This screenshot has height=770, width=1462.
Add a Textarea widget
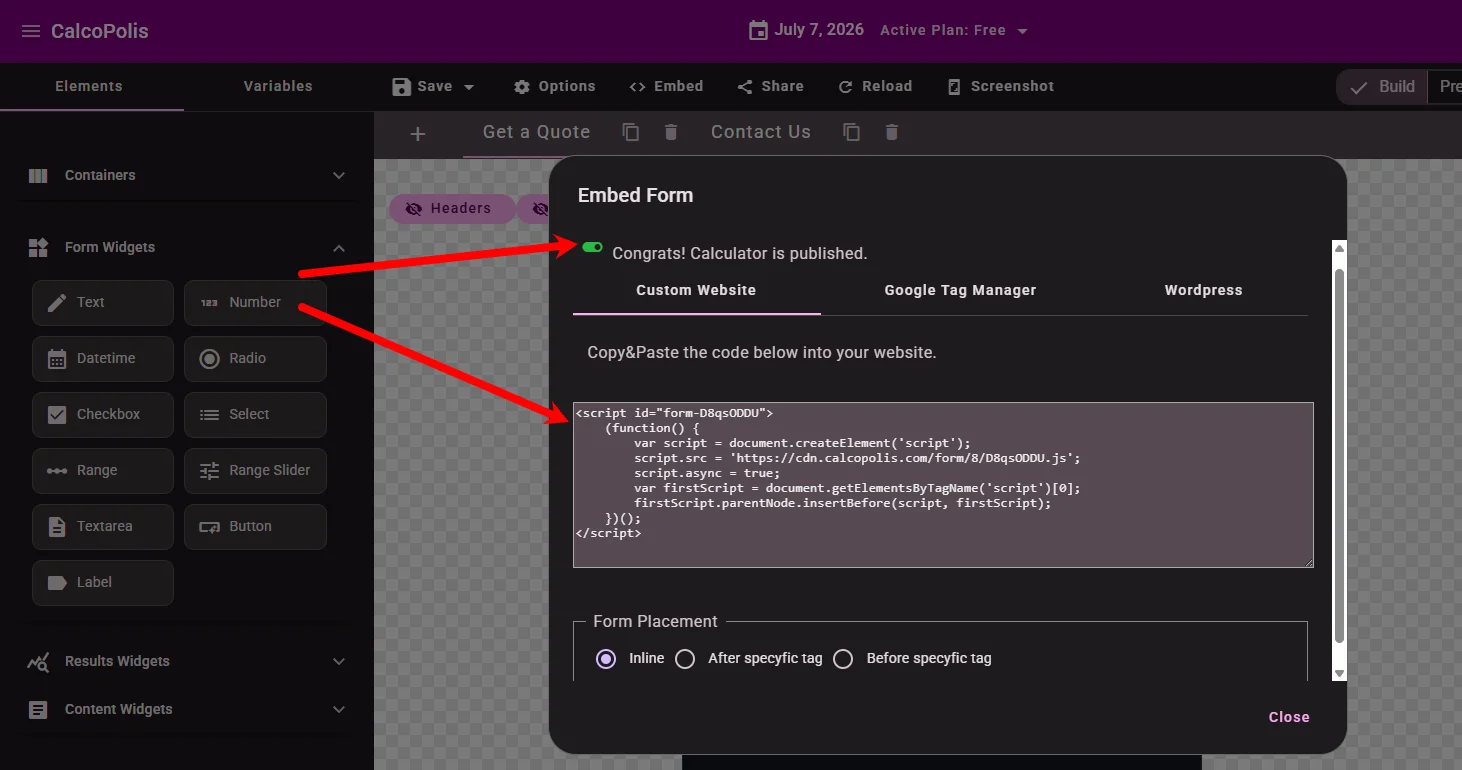click(x=103, y=526)
